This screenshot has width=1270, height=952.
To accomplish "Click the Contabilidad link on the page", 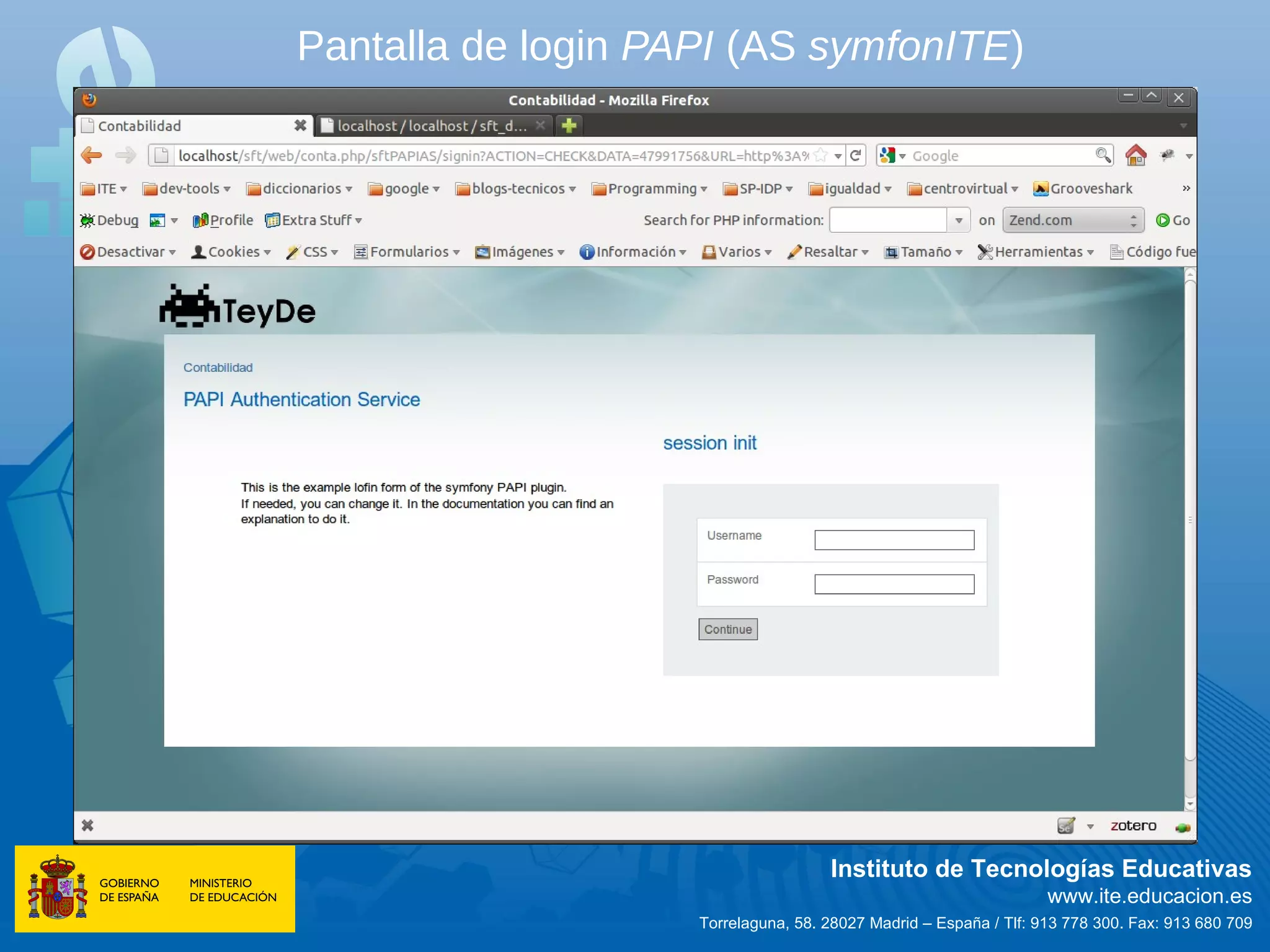I will (x=218, y=368).
